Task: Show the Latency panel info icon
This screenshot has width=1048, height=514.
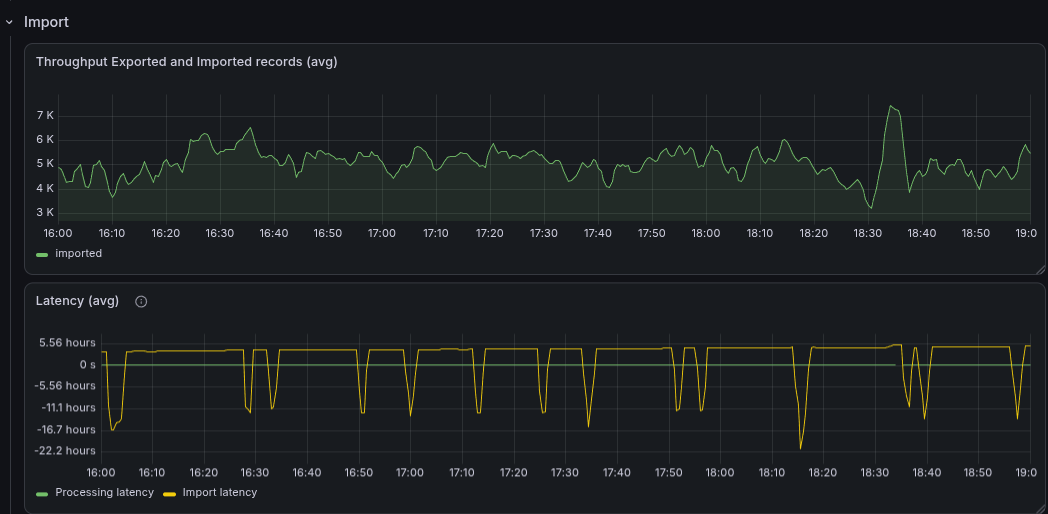Action: [x=141, y=301]
